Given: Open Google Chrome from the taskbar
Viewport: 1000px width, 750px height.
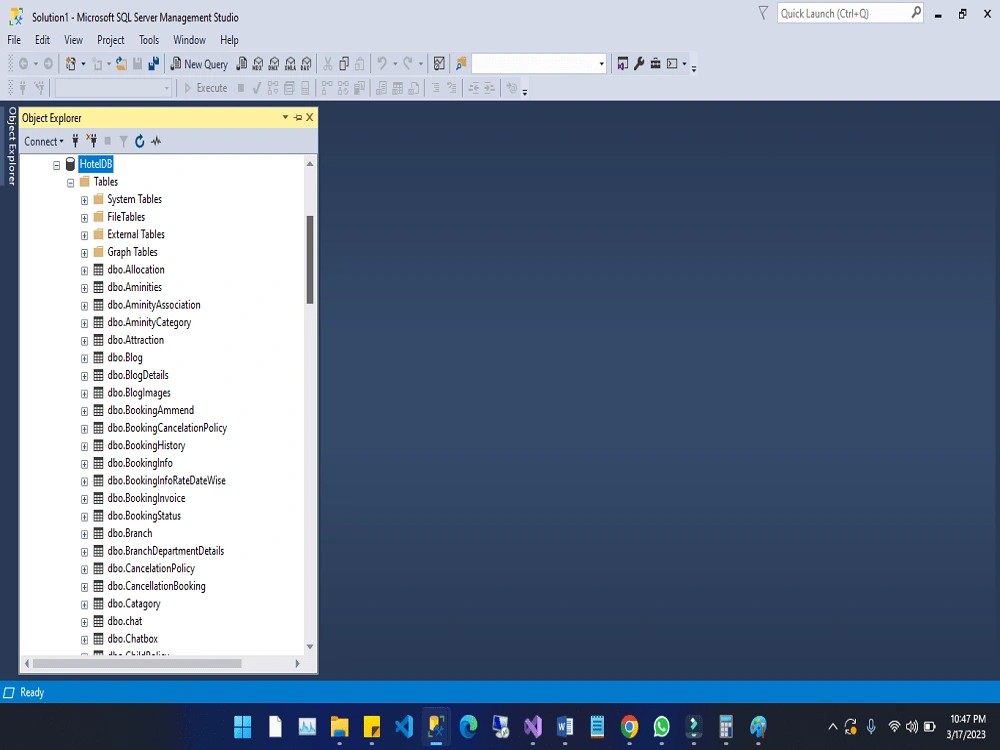Looking at the screenshot, I should pyautogui.click(x=629, y=726).
